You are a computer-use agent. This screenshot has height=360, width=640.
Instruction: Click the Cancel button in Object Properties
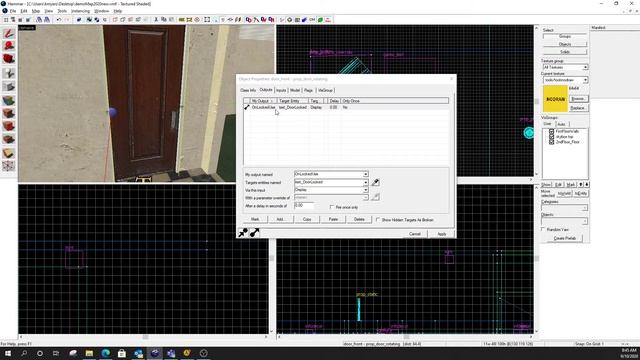click(415, 234)
